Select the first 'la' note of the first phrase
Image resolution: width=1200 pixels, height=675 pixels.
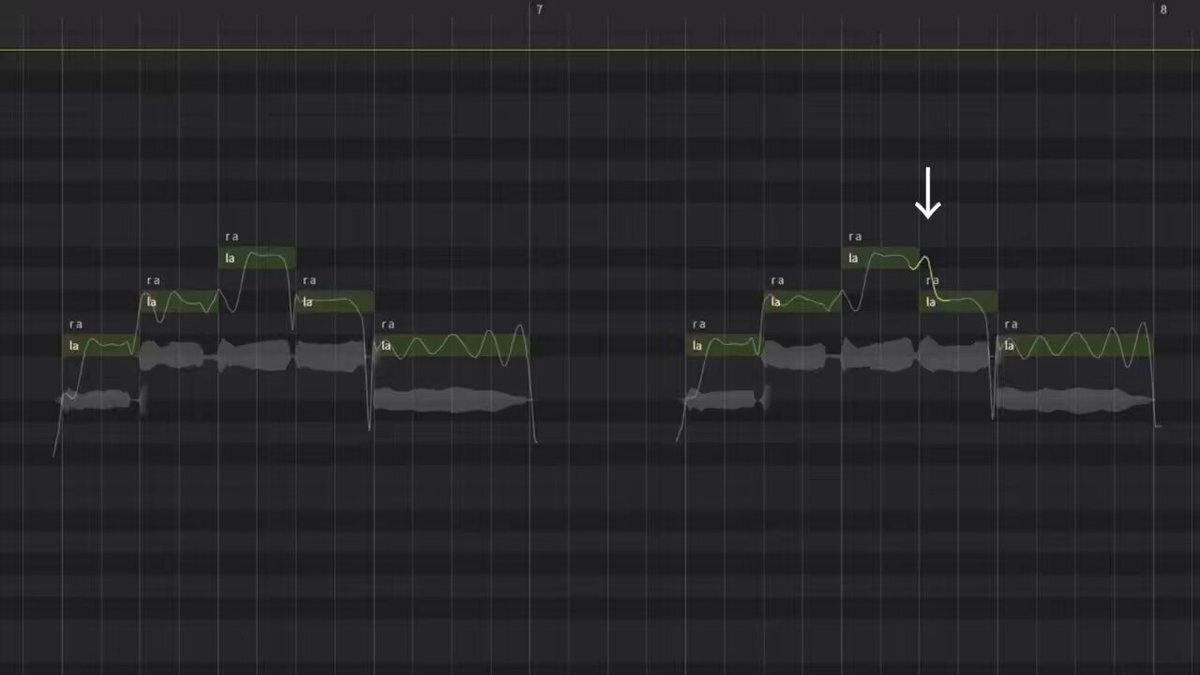tap(100, 346)
